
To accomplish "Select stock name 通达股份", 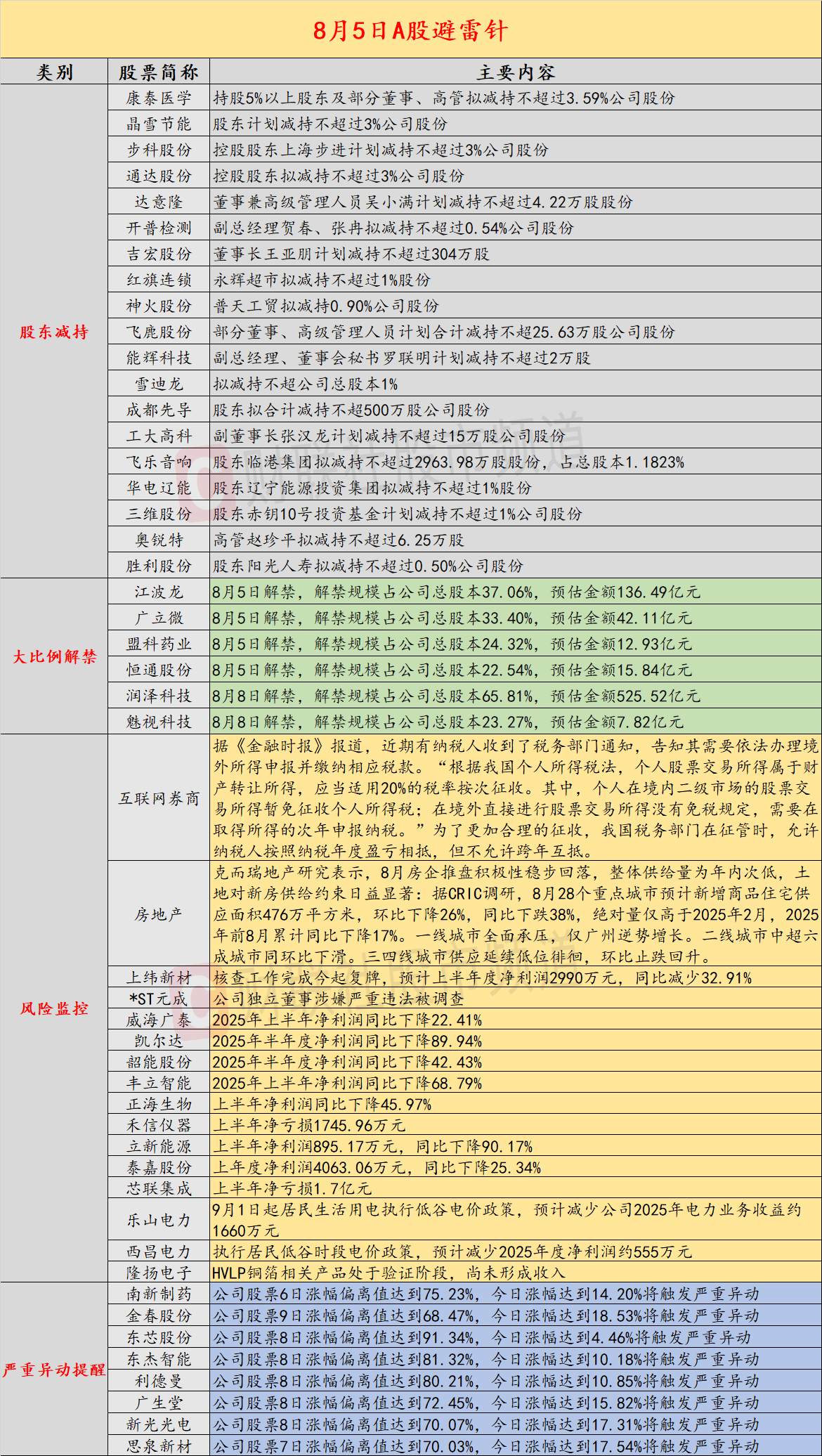I will 159,176.
